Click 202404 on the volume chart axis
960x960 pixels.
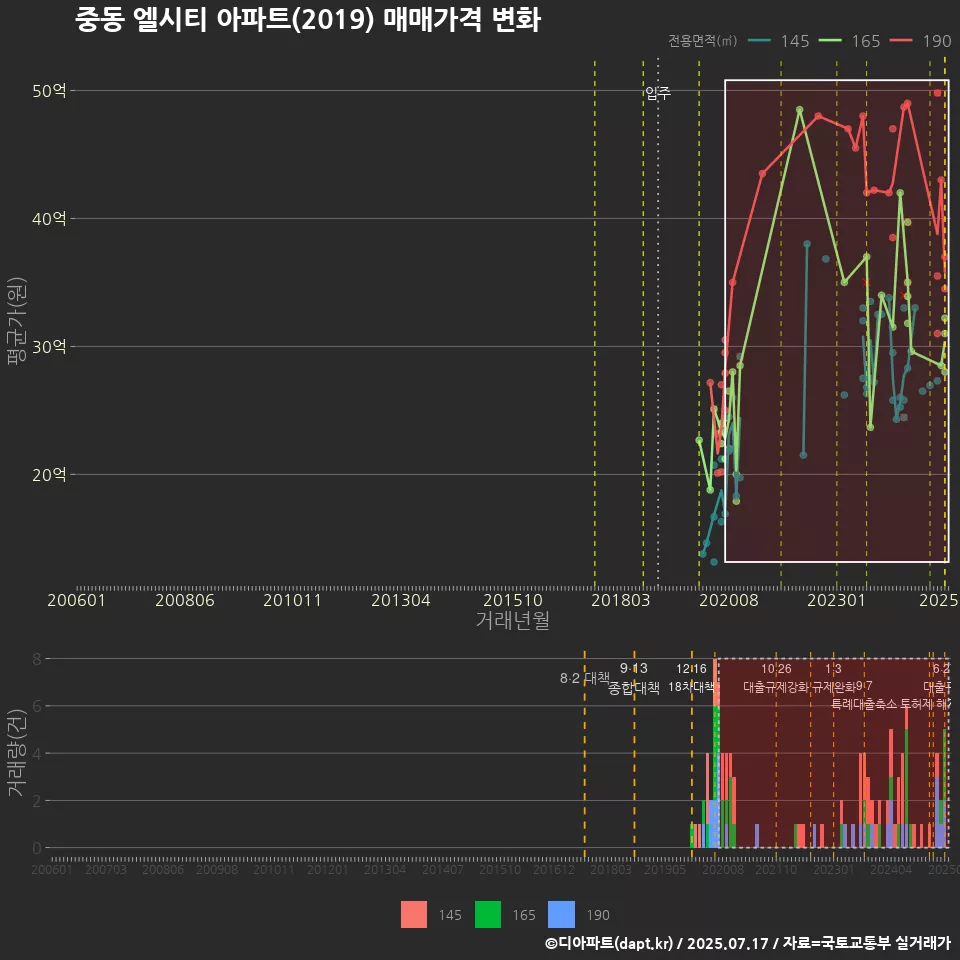(x=891, y=869)
